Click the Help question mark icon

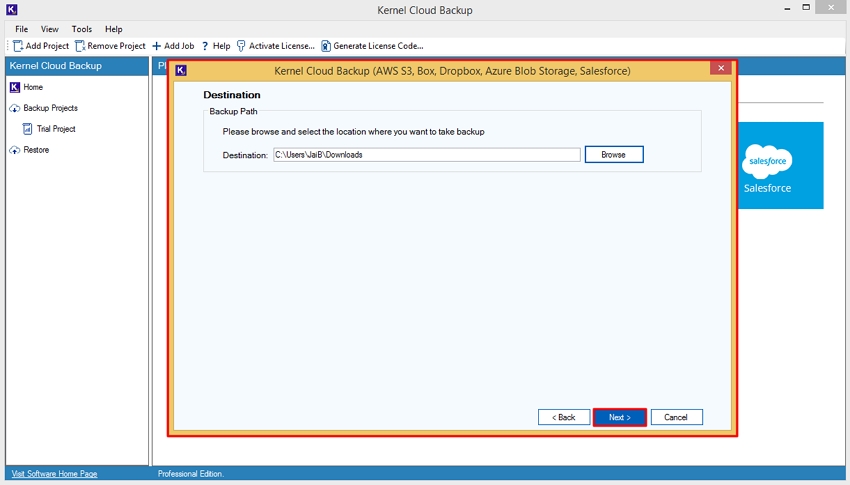(x=205, y=46)
